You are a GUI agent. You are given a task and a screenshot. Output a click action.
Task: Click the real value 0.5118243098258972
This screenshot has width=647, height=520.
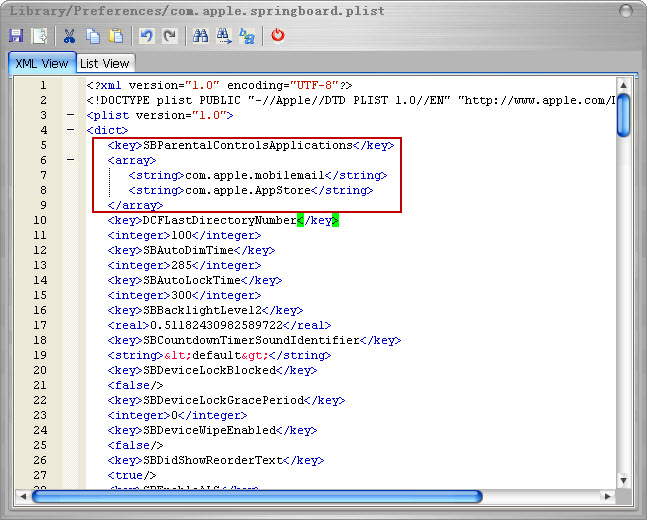[x=216, y=325]
